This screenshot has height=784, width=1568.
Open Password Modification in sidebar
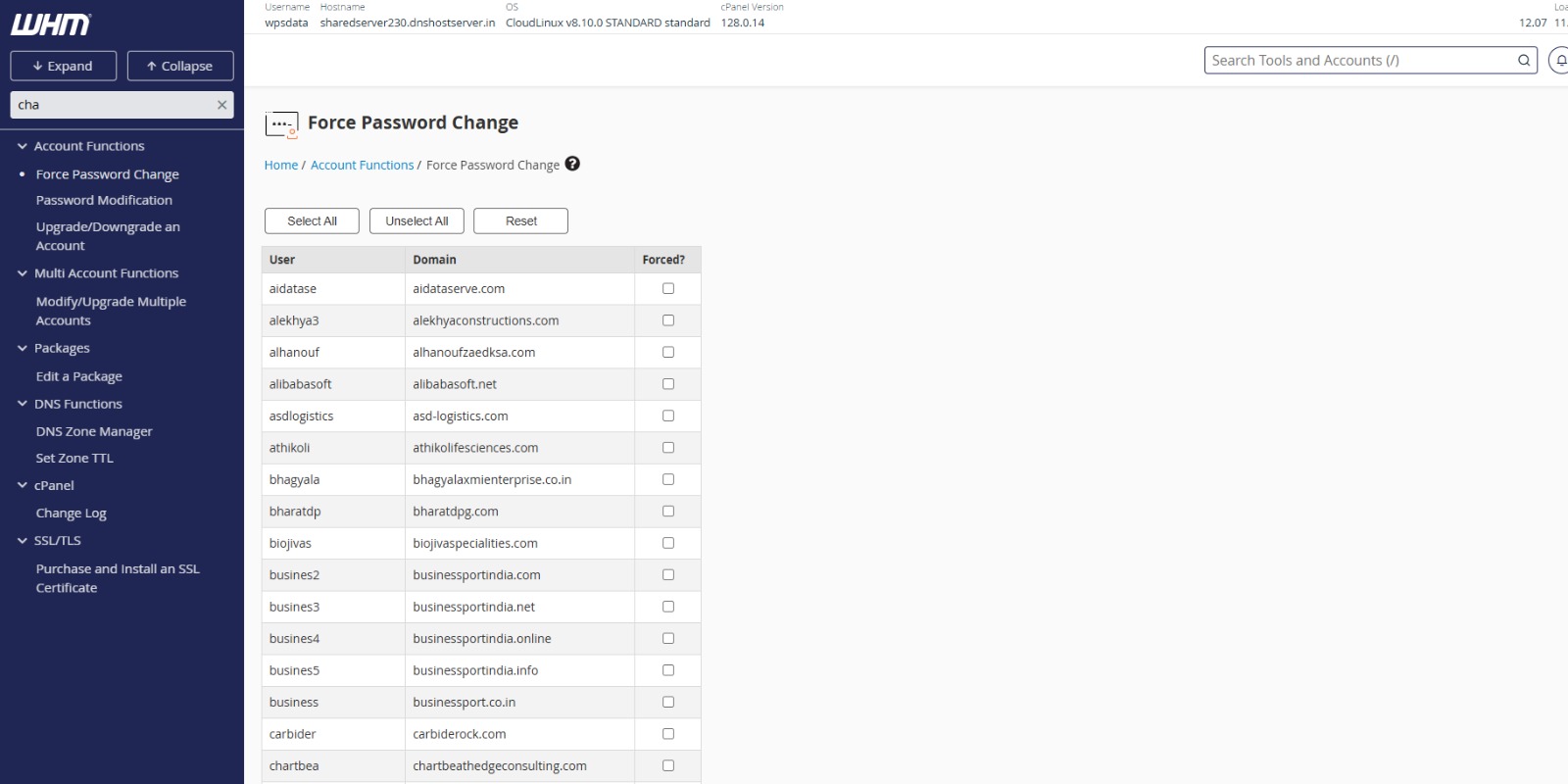(104, 200)
